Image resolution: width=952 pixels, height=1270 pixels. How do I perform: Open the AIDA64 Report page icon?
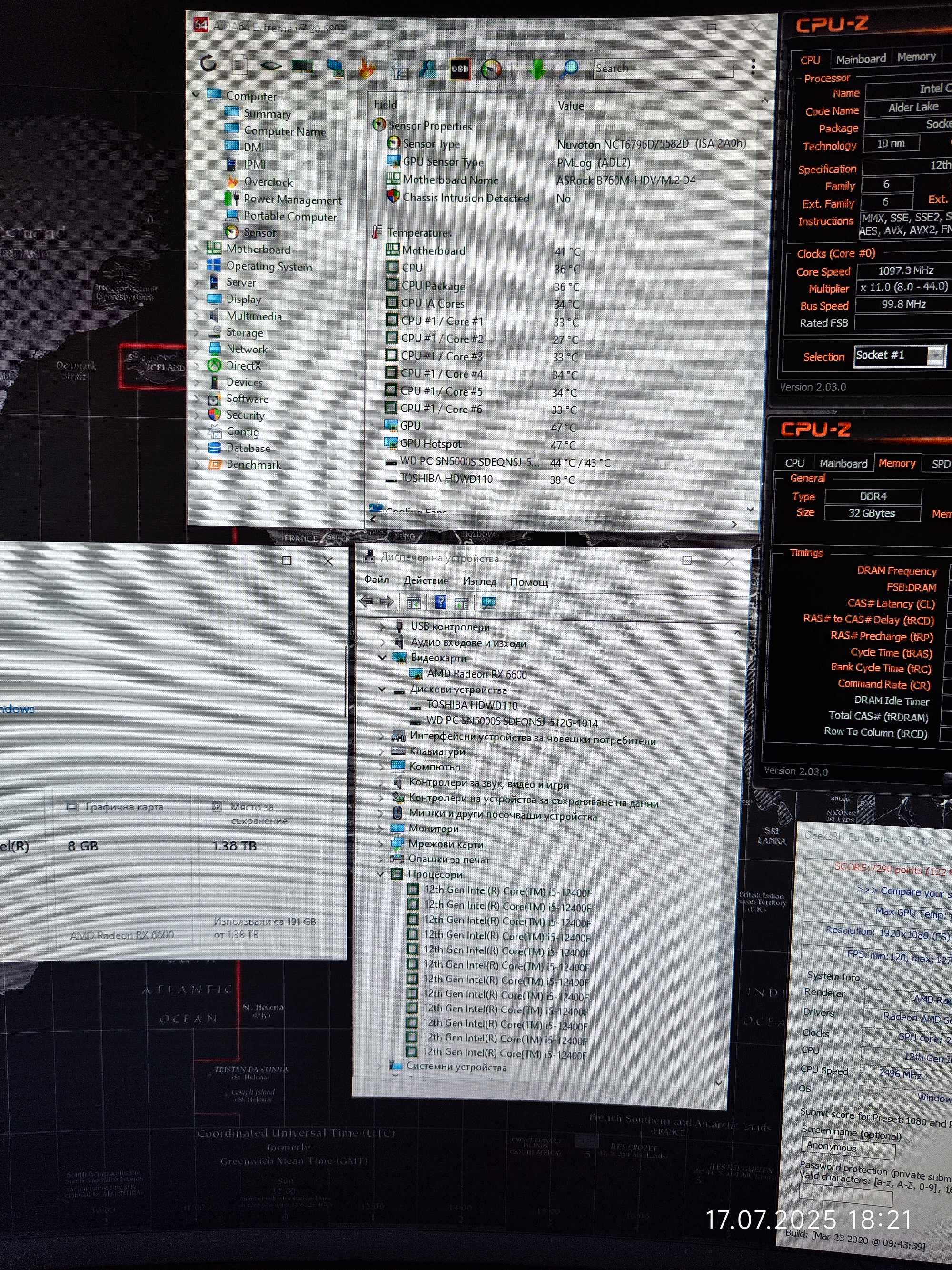point(239,65)
